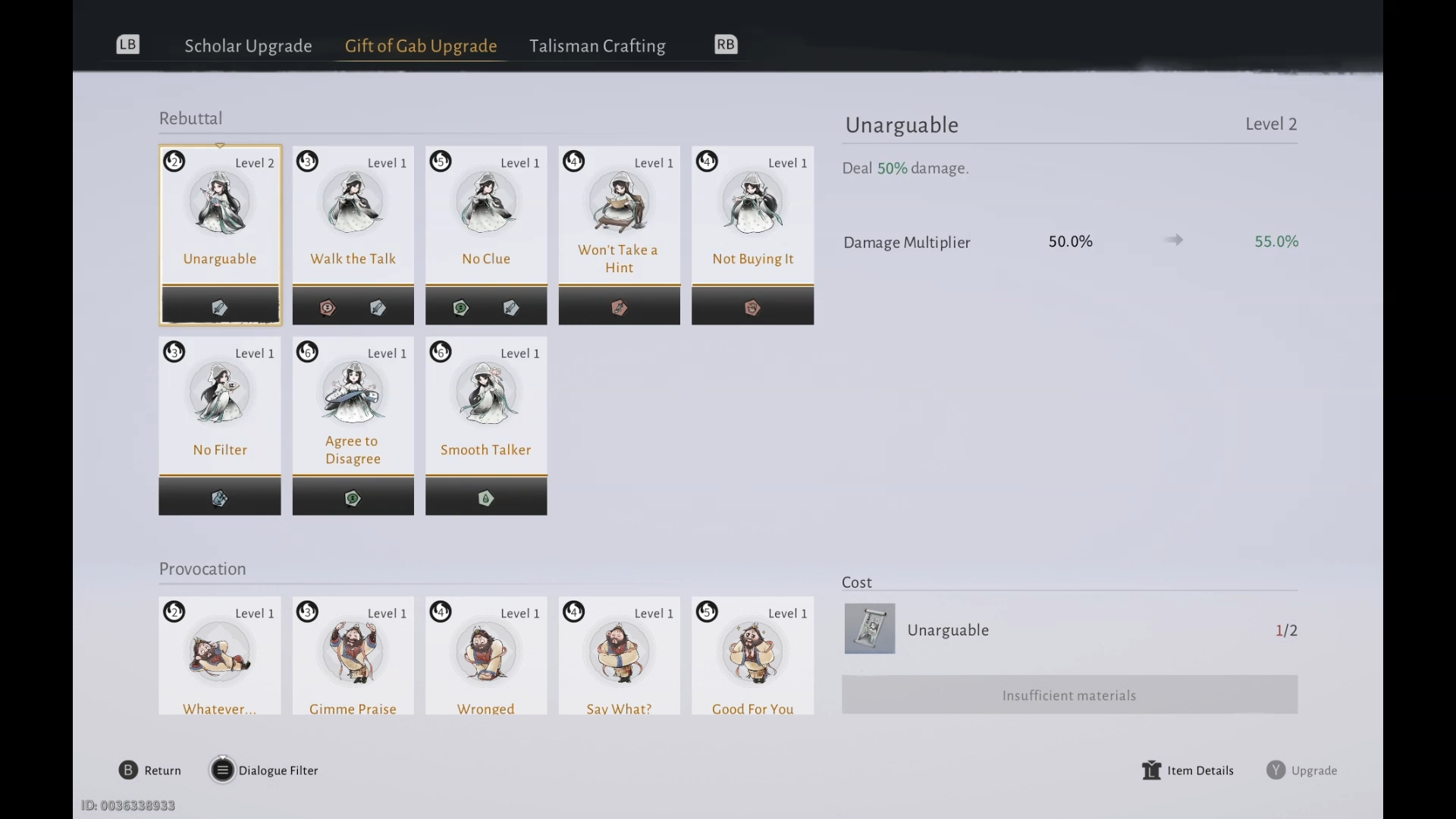
Task: Click the RB next tab button
Action: 726,45
